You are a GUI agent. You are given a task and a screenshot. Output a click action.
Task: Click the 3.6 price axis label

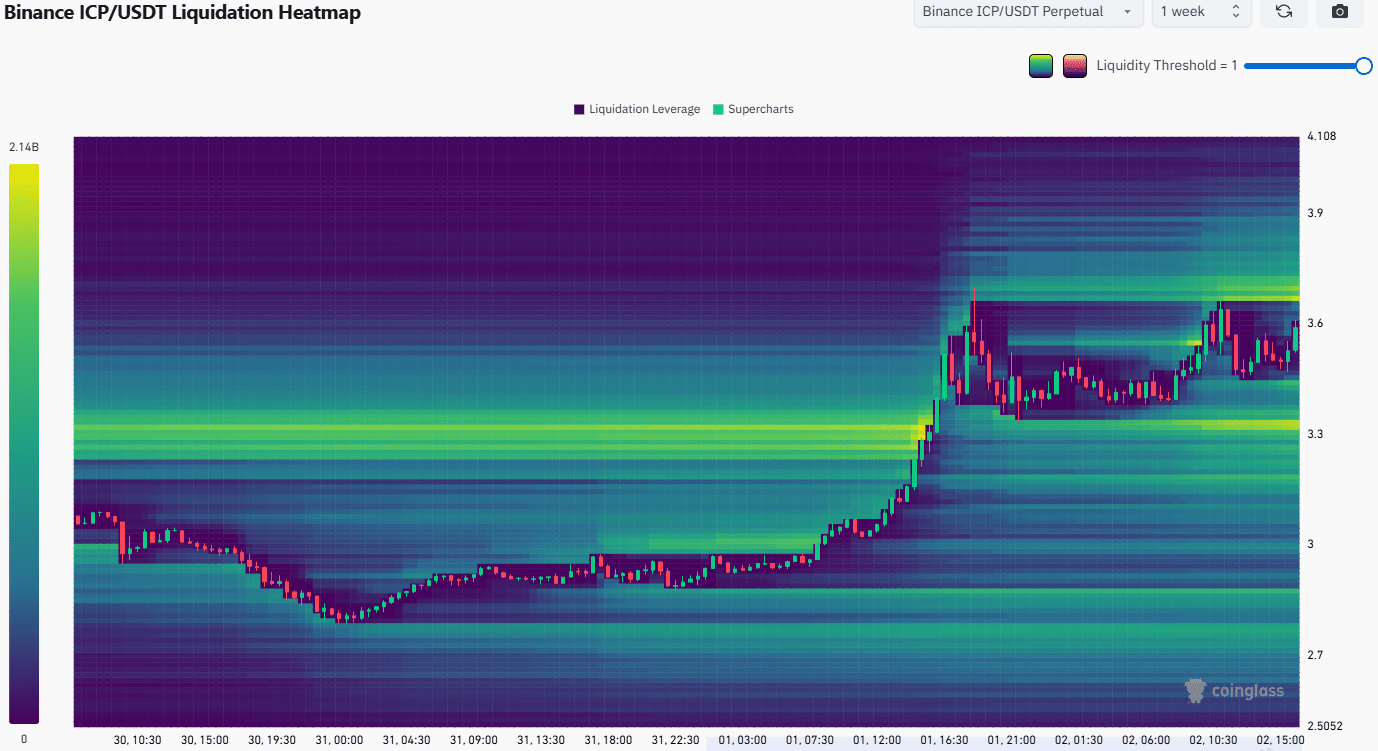pyautogui.click(x=1316, y=324)
